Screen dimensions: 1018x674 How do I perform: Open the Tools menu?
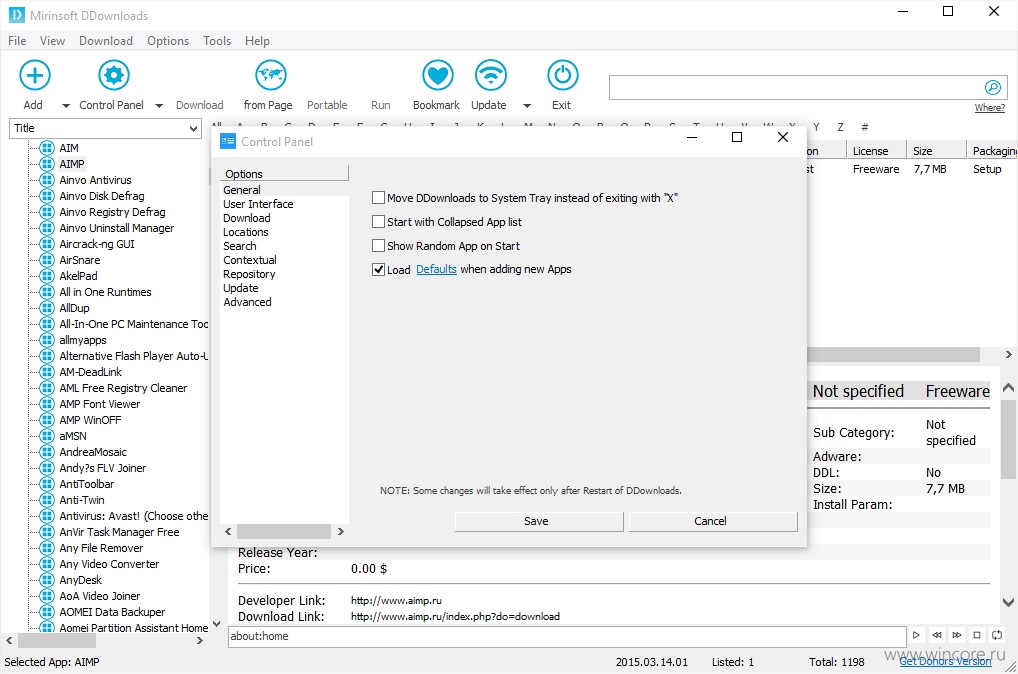coord(217,41)
